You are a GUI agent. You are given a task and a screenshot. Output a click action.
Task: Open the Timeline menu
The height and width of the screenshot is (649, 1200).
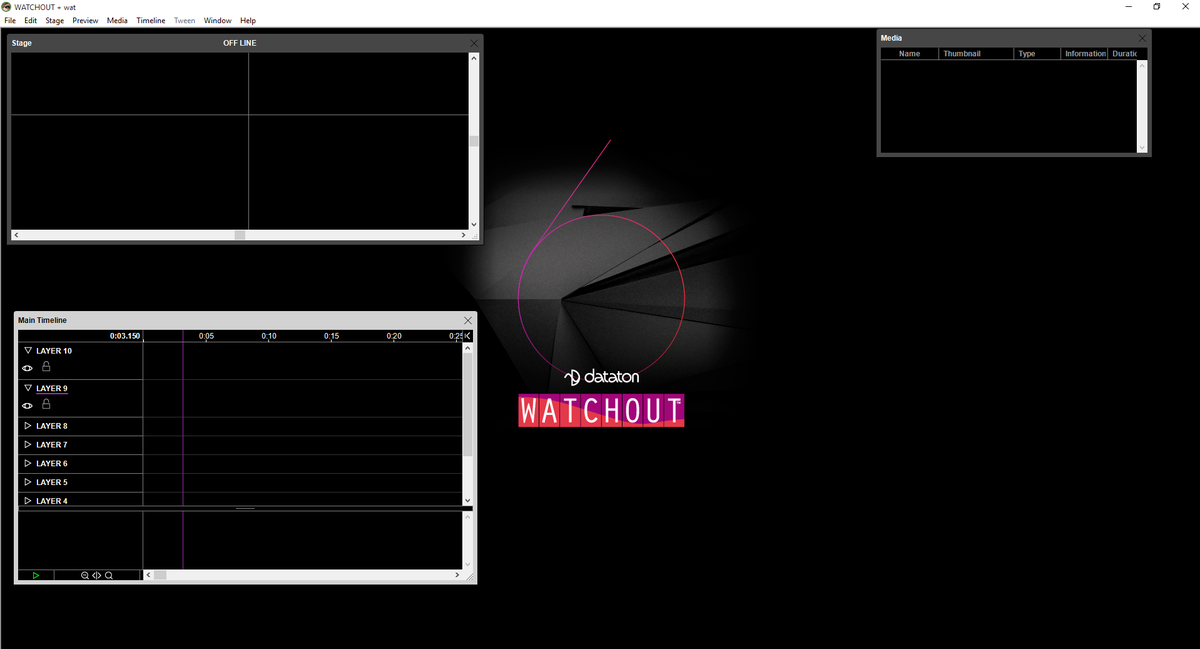click(151, 20)
